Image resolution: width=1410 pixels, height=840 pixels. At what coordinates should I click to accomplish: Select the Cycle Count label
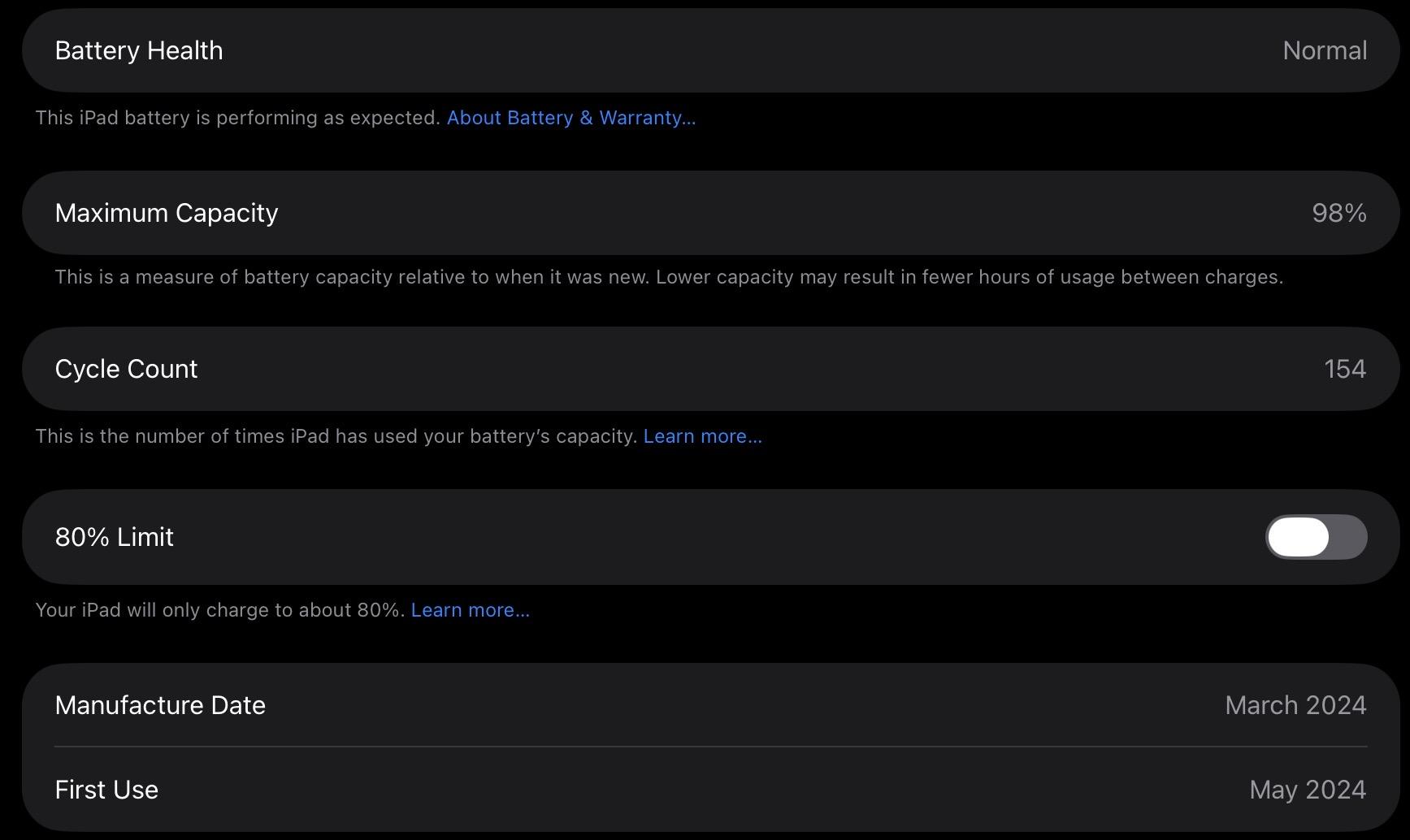126,369
